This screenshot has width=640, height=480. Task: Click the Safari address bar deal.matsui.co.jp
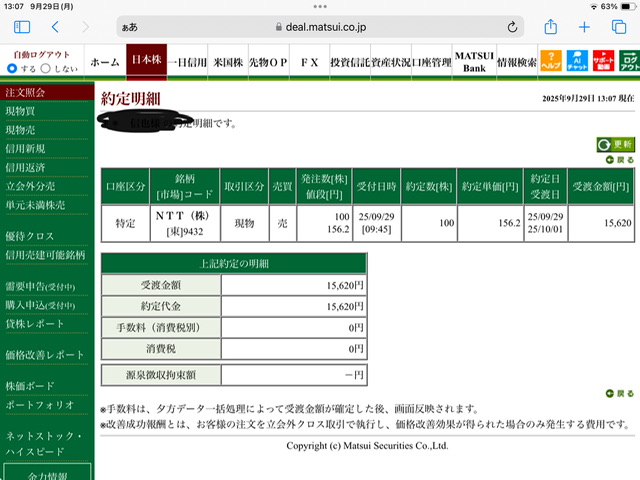[x=320, y=27]
